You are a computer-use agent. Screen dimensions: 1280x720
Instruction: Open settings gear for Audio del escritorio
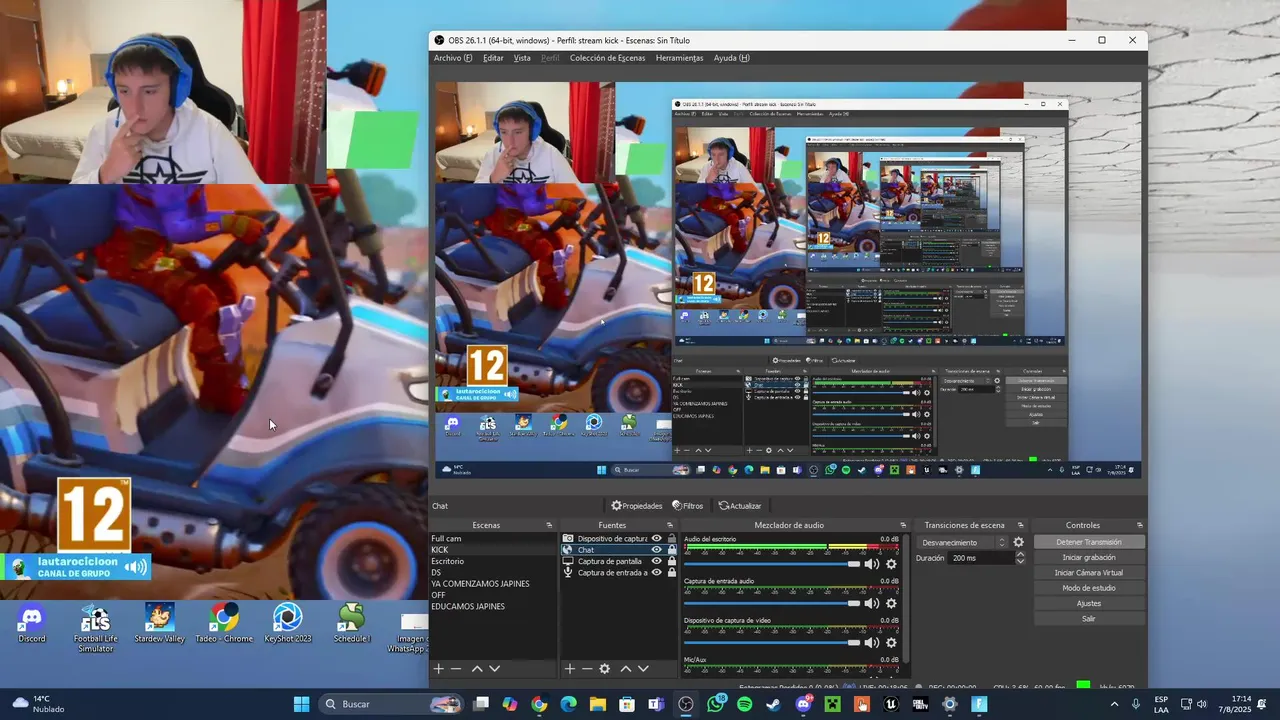[x=891, y=564]
